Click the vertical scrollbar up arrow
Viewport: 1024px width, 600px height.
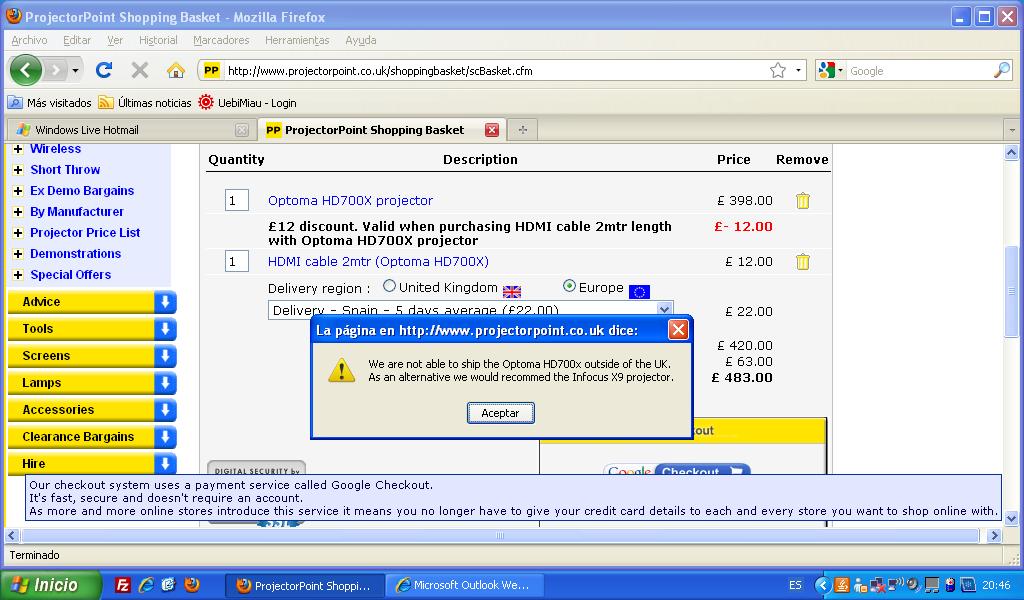[x=1012, y=153]
